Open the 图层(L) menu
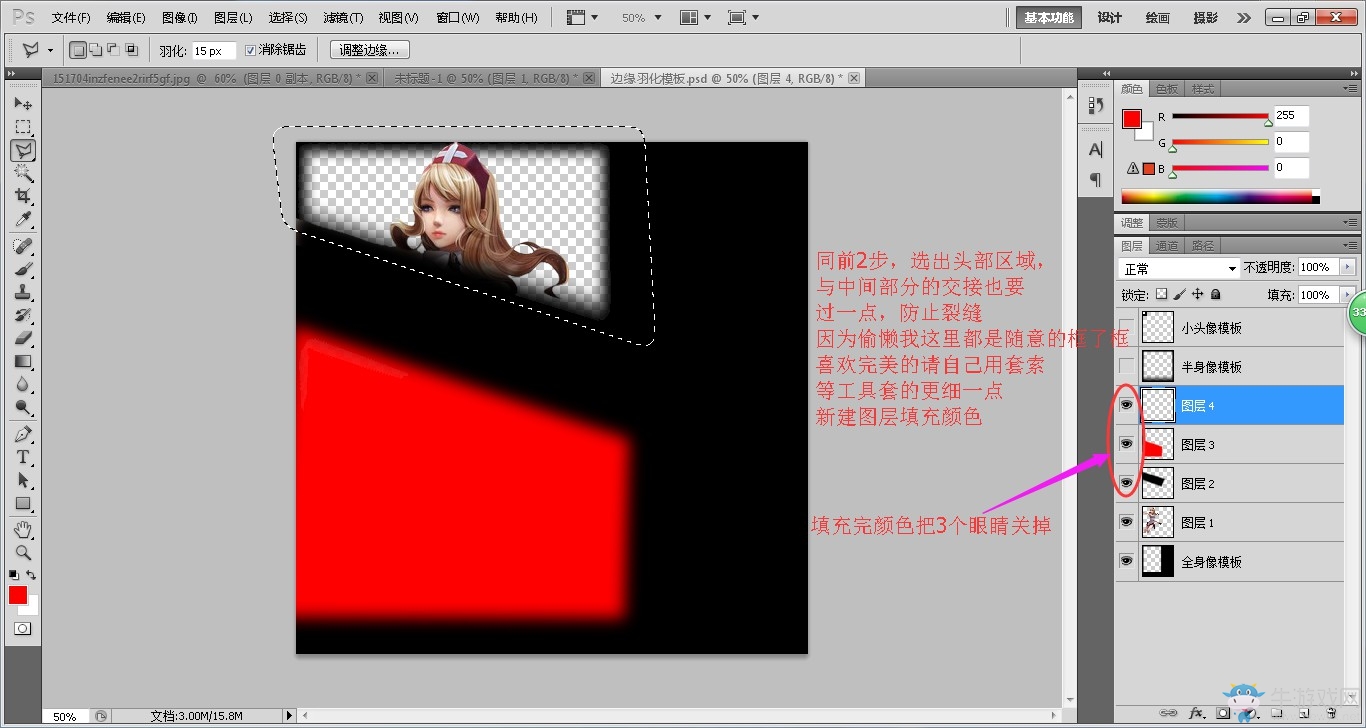This screenshot has width=1366, height=728. tap(233, 18)
